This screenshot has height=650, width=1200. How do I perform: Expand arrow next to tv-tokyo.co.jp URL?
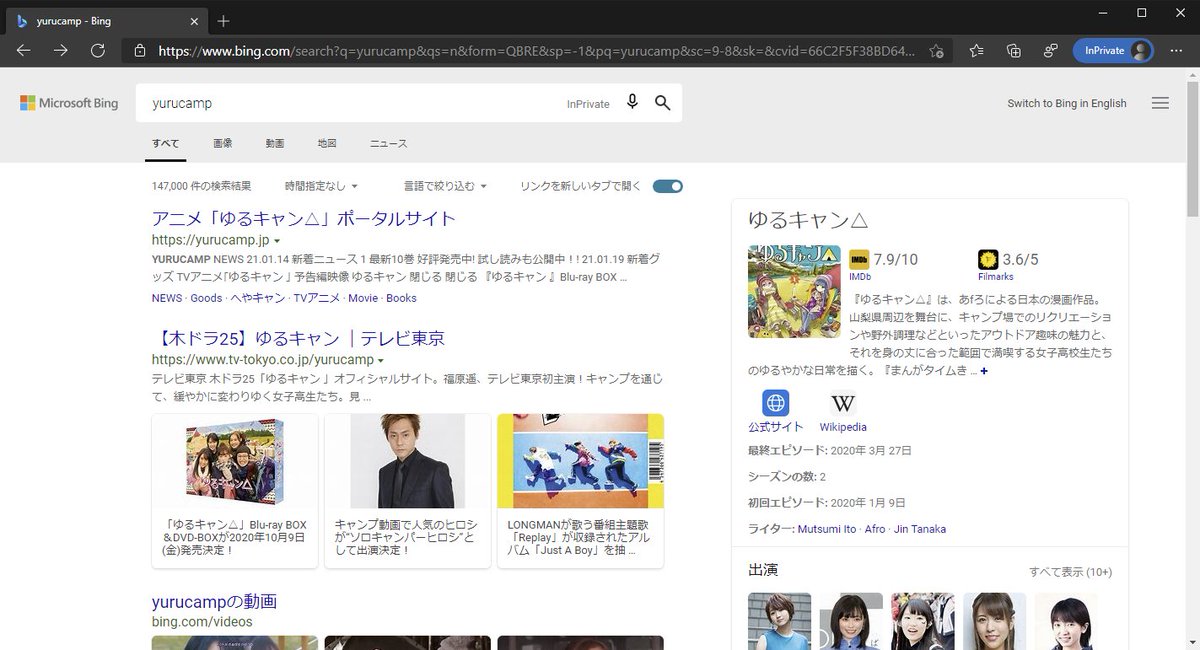coord(381,360)
